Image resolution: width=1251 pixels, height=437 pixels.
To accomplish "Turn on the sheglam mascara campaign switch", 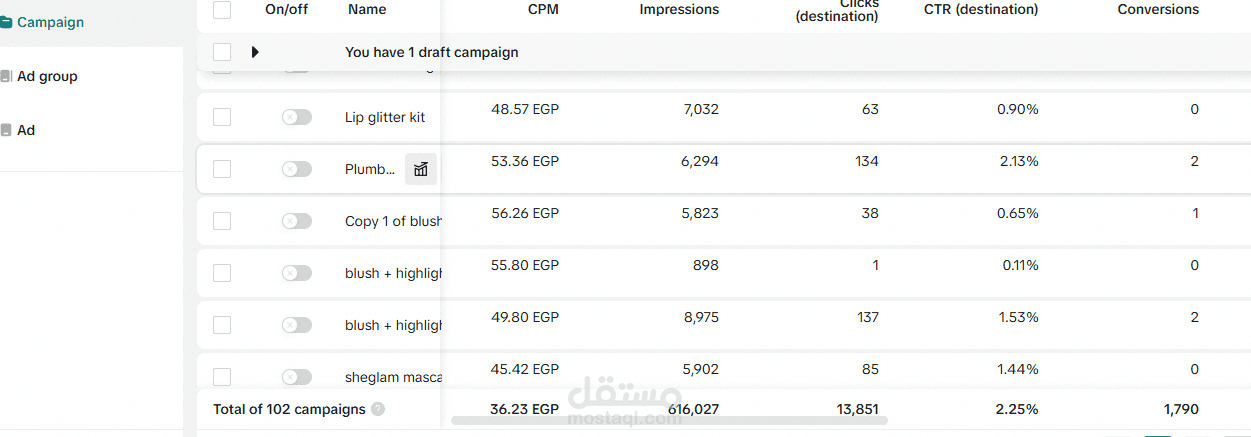I will point(297,377).
